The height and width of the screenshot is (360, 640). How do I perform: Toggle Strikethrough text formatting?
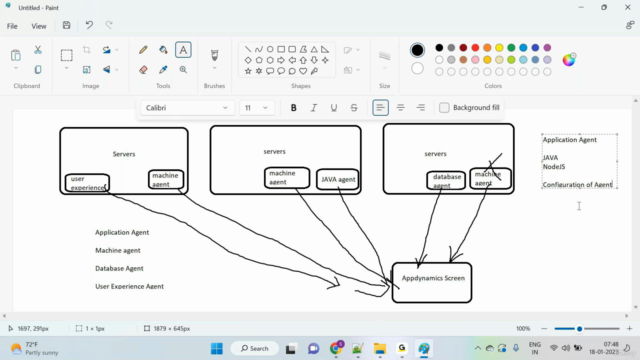click(354, 108)
